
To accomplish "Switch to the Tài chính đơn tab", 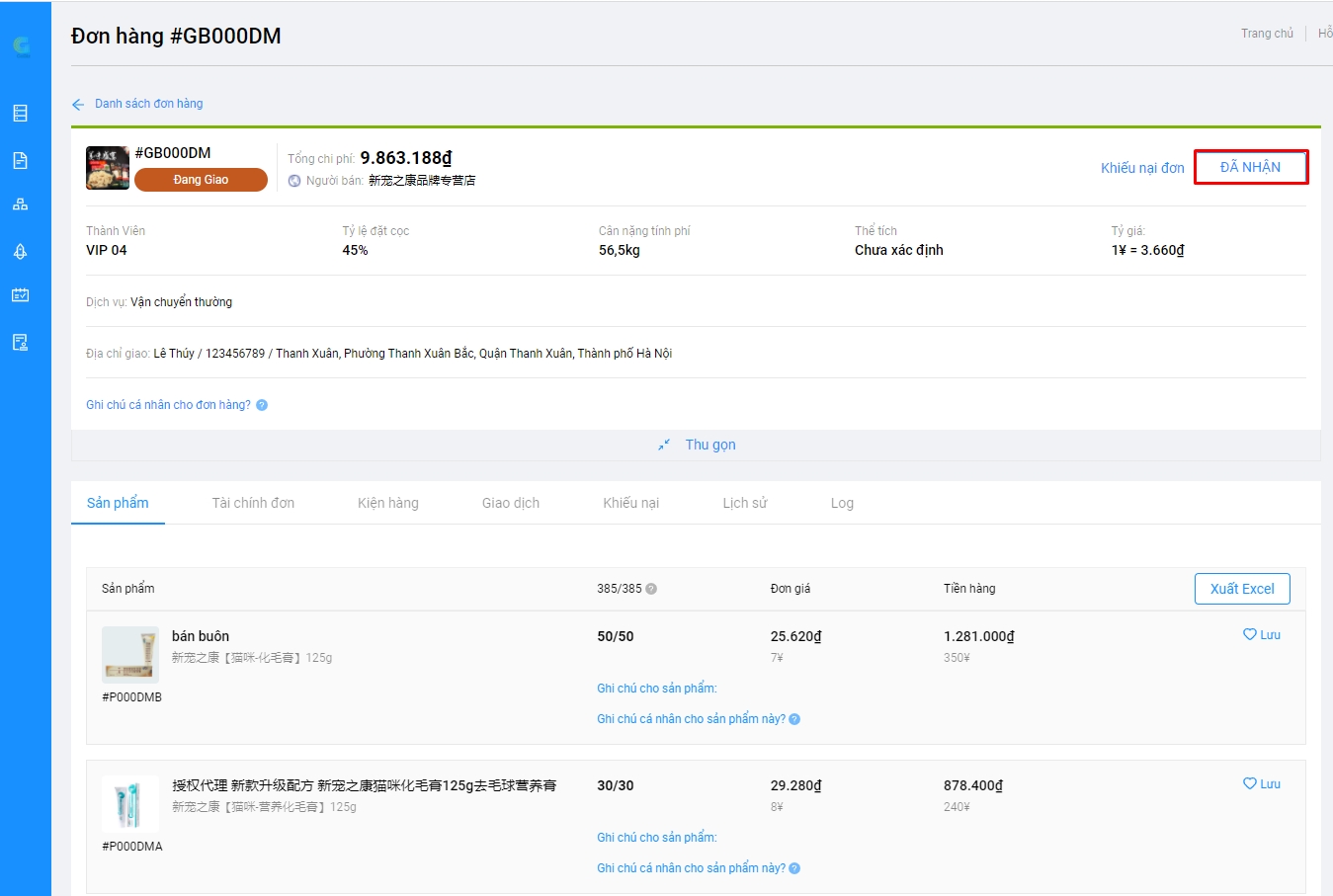I will point(253,503).
